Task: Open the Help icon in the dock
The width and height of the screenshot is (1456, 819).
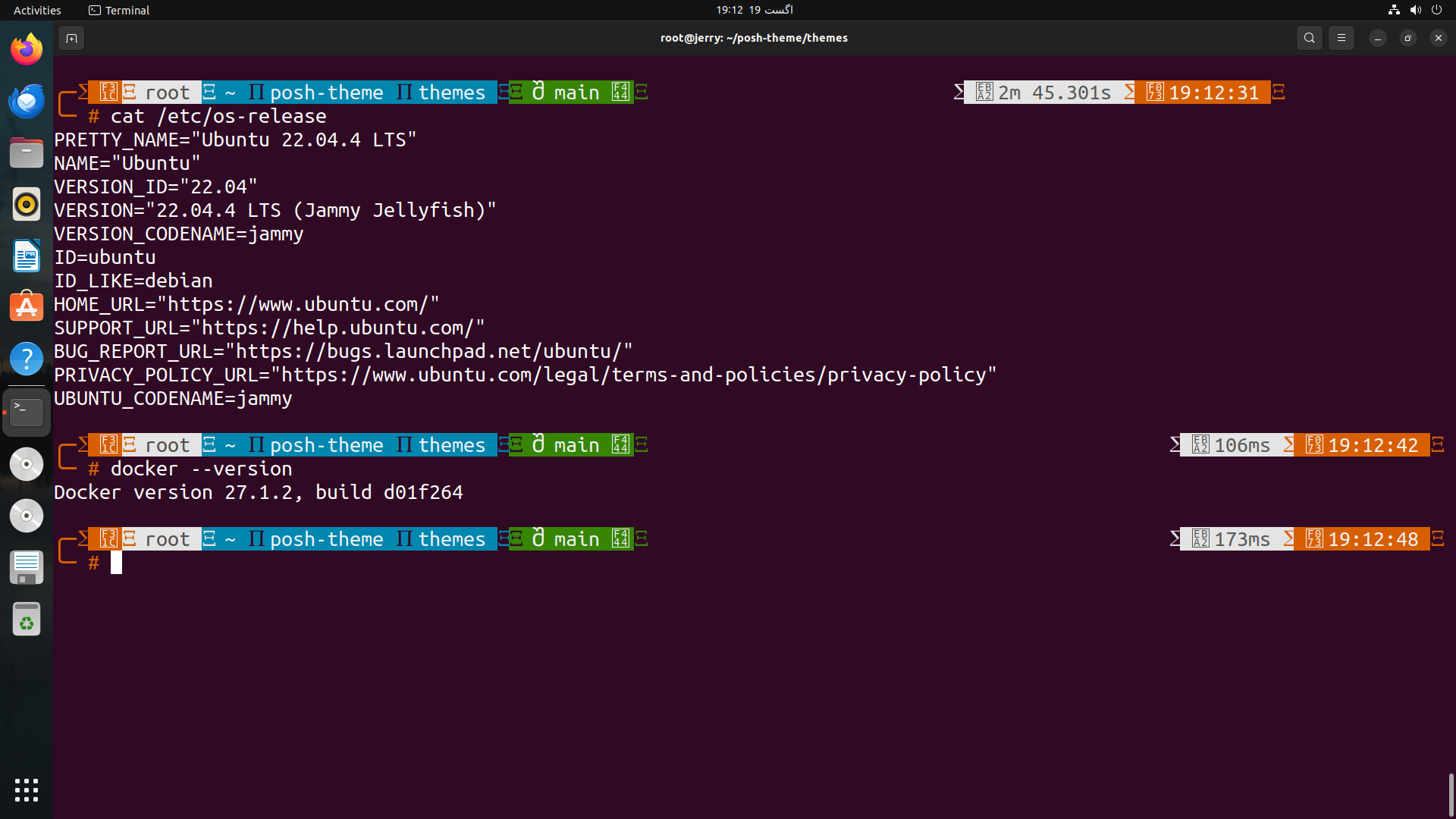Action: pyautogui.click(x=27, y=359)
